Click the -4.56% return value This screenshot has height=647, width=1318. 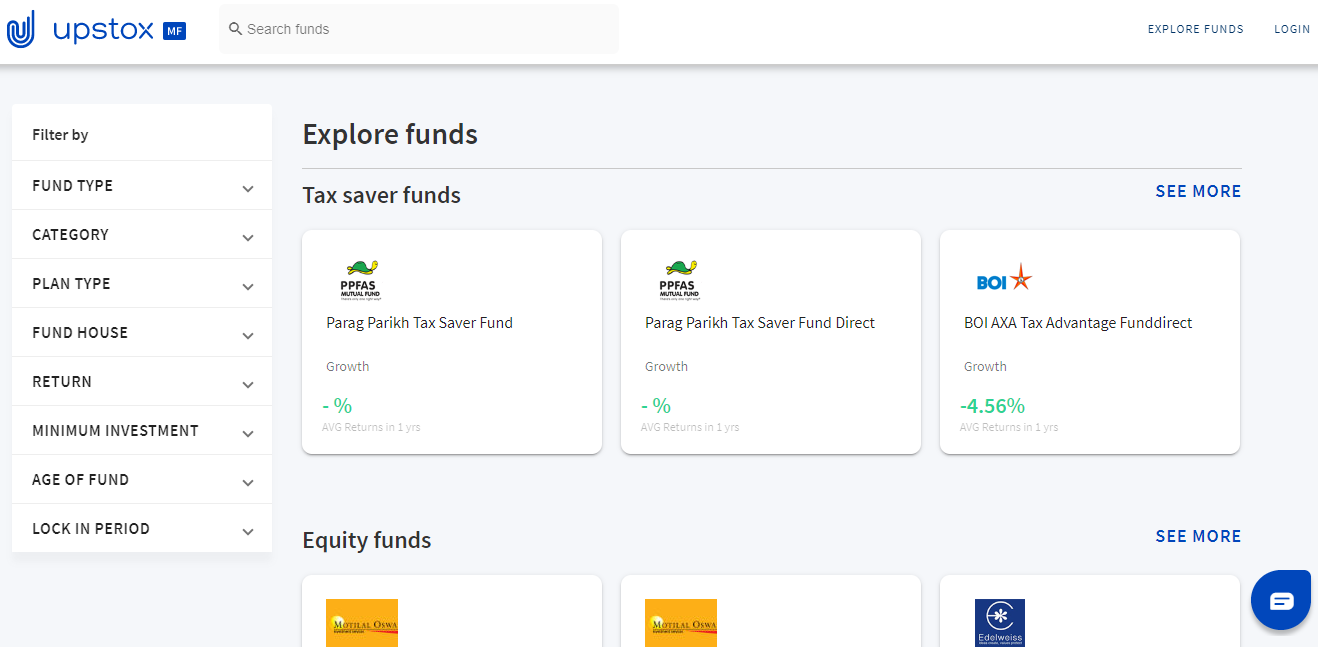(x=992, y=405)
